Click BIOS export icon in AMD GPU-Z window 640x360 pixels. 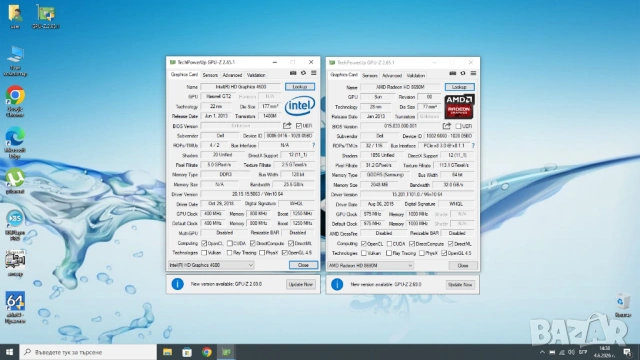pyautogui.click(x=447, y=126)
